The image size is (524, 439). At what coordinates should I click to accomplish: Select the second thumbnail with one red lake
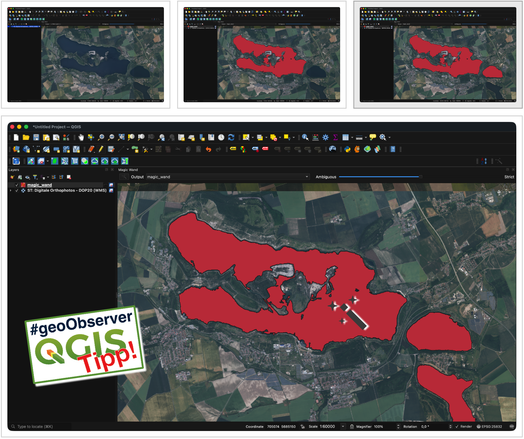tap(262, 54)
